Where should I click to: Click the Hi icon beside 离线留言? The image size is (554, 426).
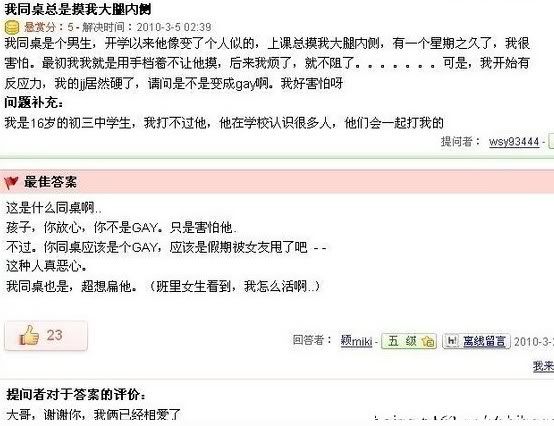click(x=452, y=341)
